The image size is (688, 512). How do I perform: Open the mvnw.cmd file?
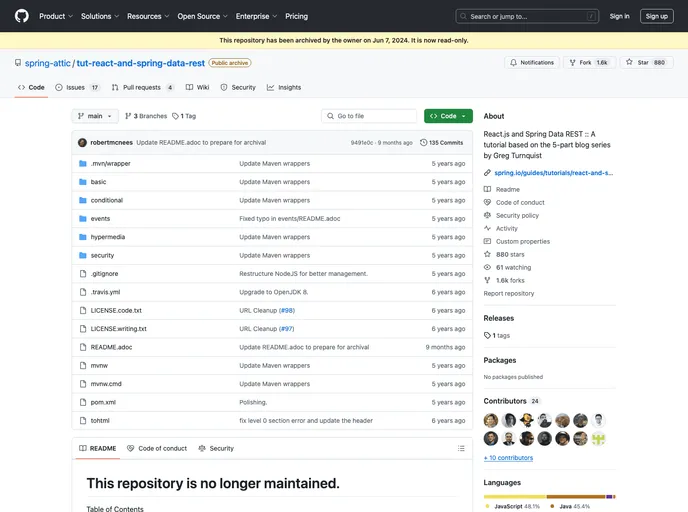106,384
